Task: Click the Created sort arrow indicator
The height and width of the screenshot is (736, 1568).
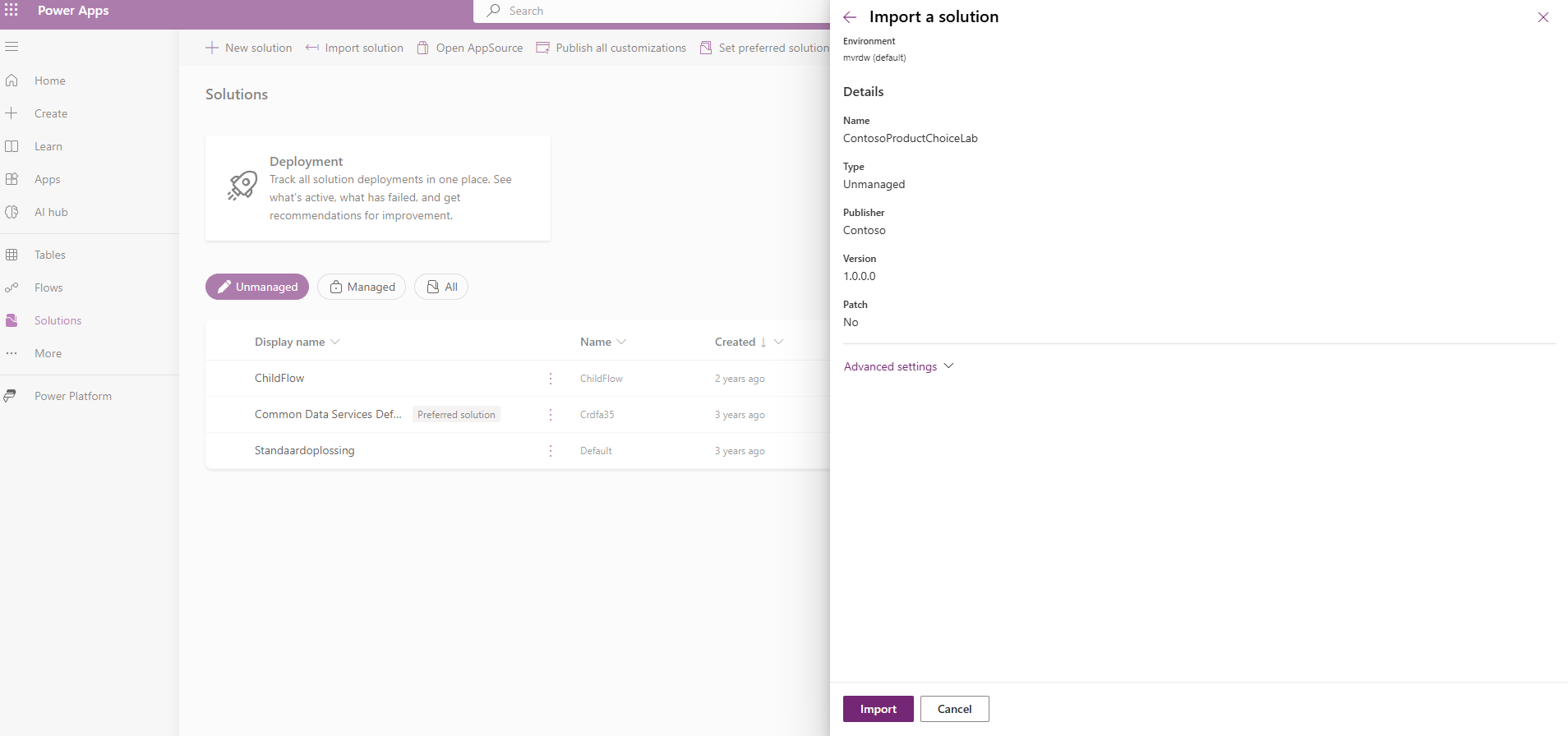Action: (763, 342)
